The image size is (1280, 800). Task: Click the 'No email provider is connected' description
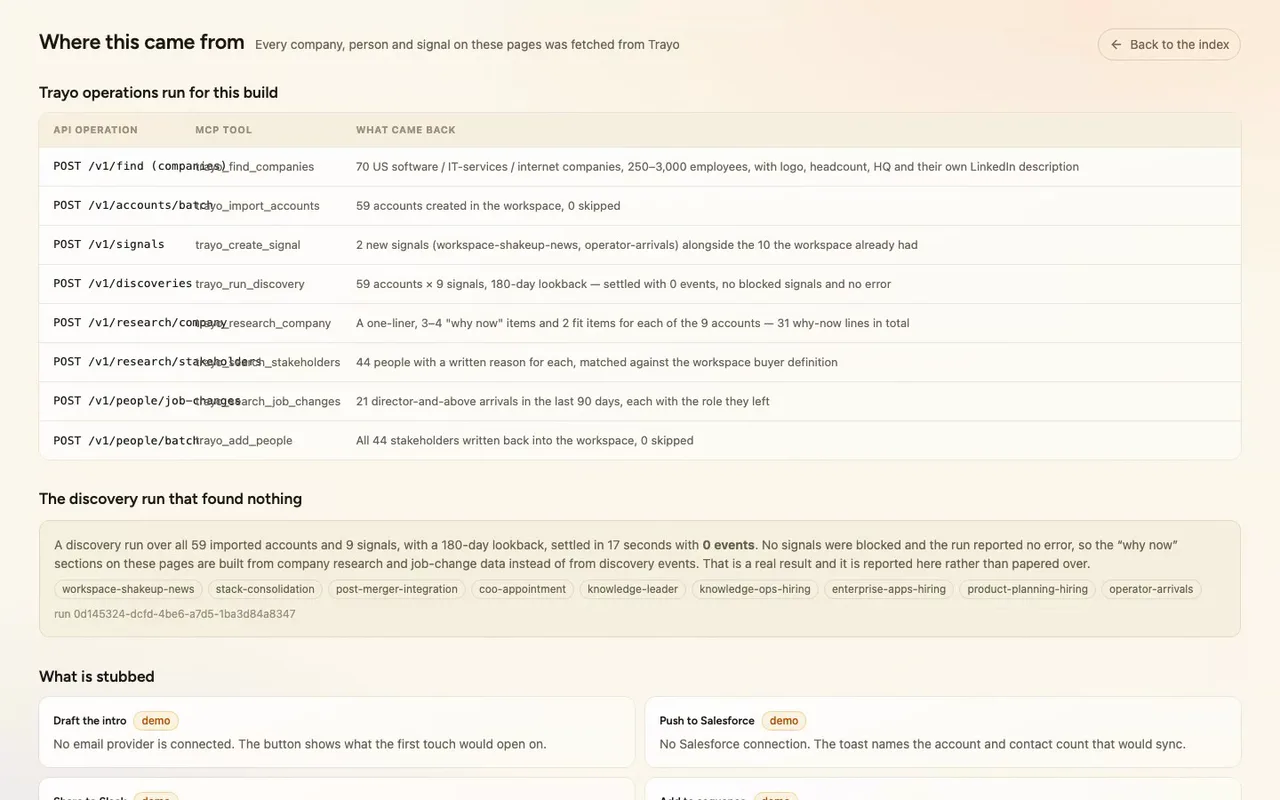coord(300,744)
